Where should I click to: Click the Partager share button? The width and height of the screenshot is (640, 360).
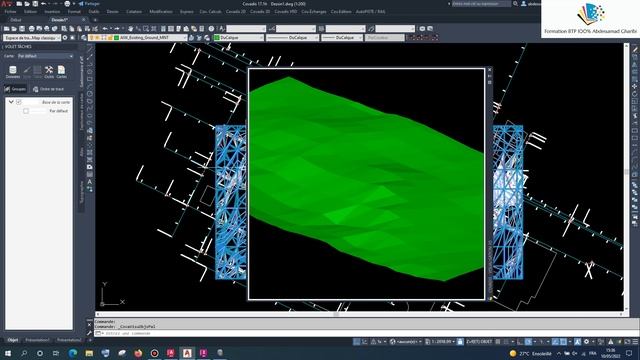coord(89,4)
